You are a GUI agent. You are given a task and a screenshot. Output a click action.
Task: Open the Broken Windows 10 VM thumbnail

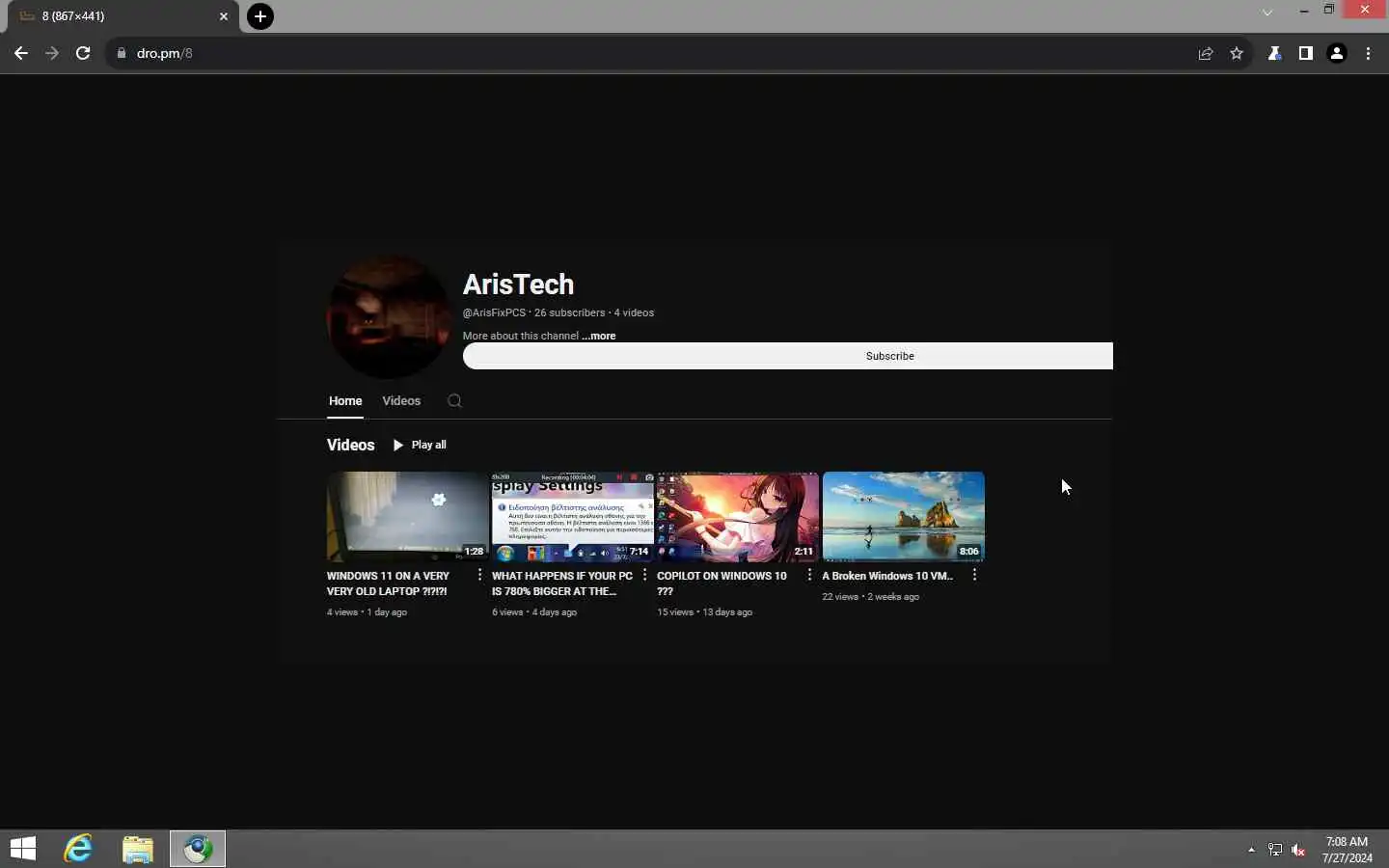(903, 517)
